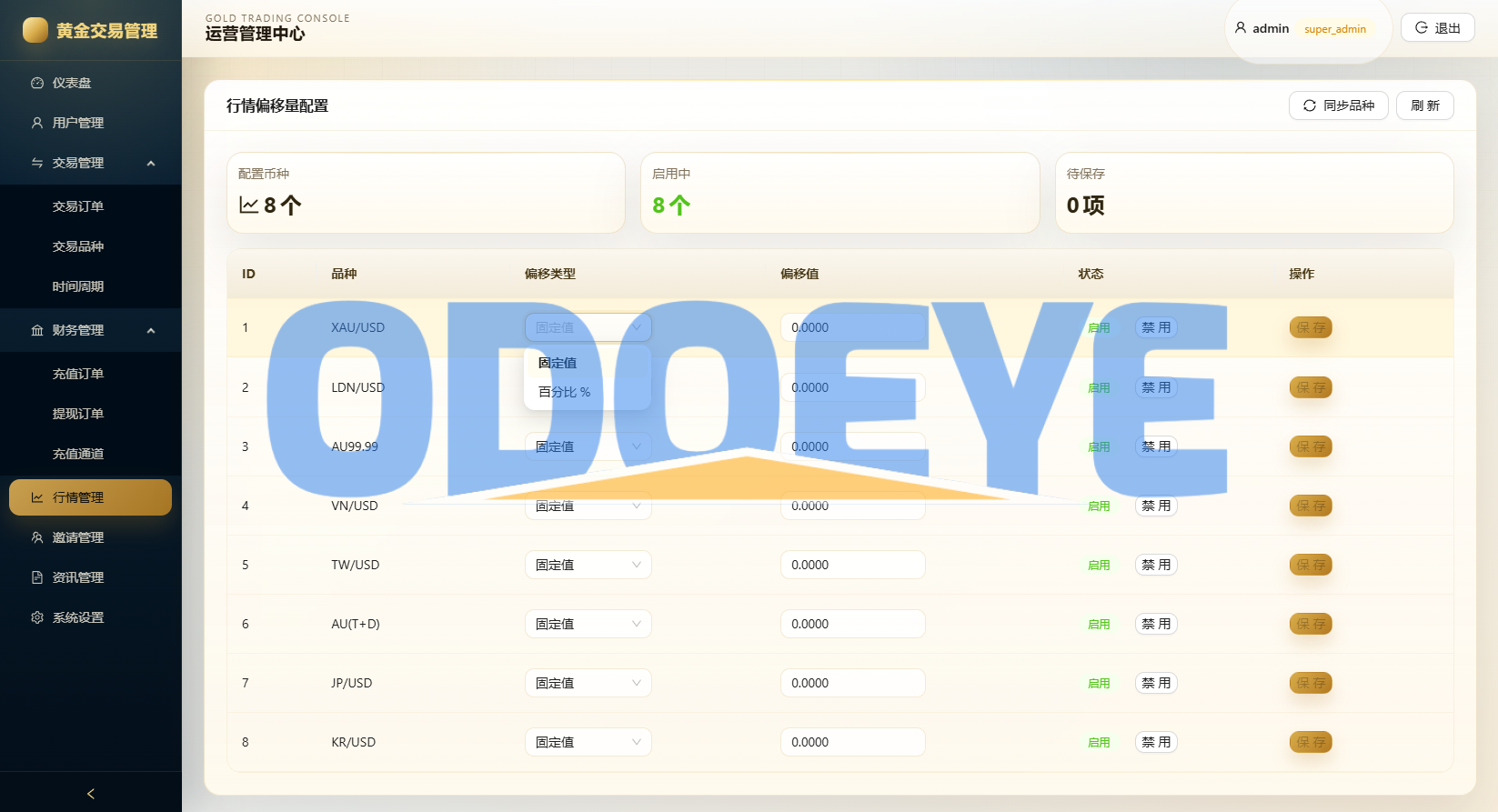1498x812 pixels.
Task: Open the offset type dropdown for XAU/USD
Action: (x=588, y=327)
